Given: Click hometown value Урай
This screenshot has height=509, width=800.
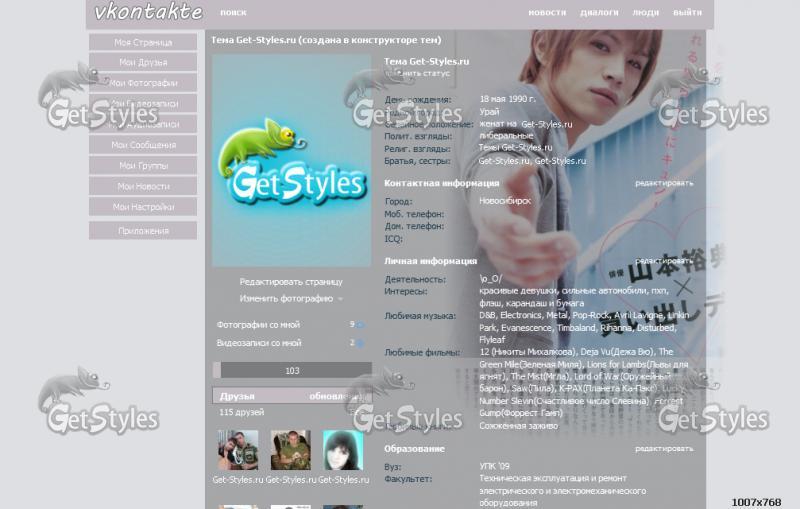Looking at the screenshot, I should coord(489,111).
